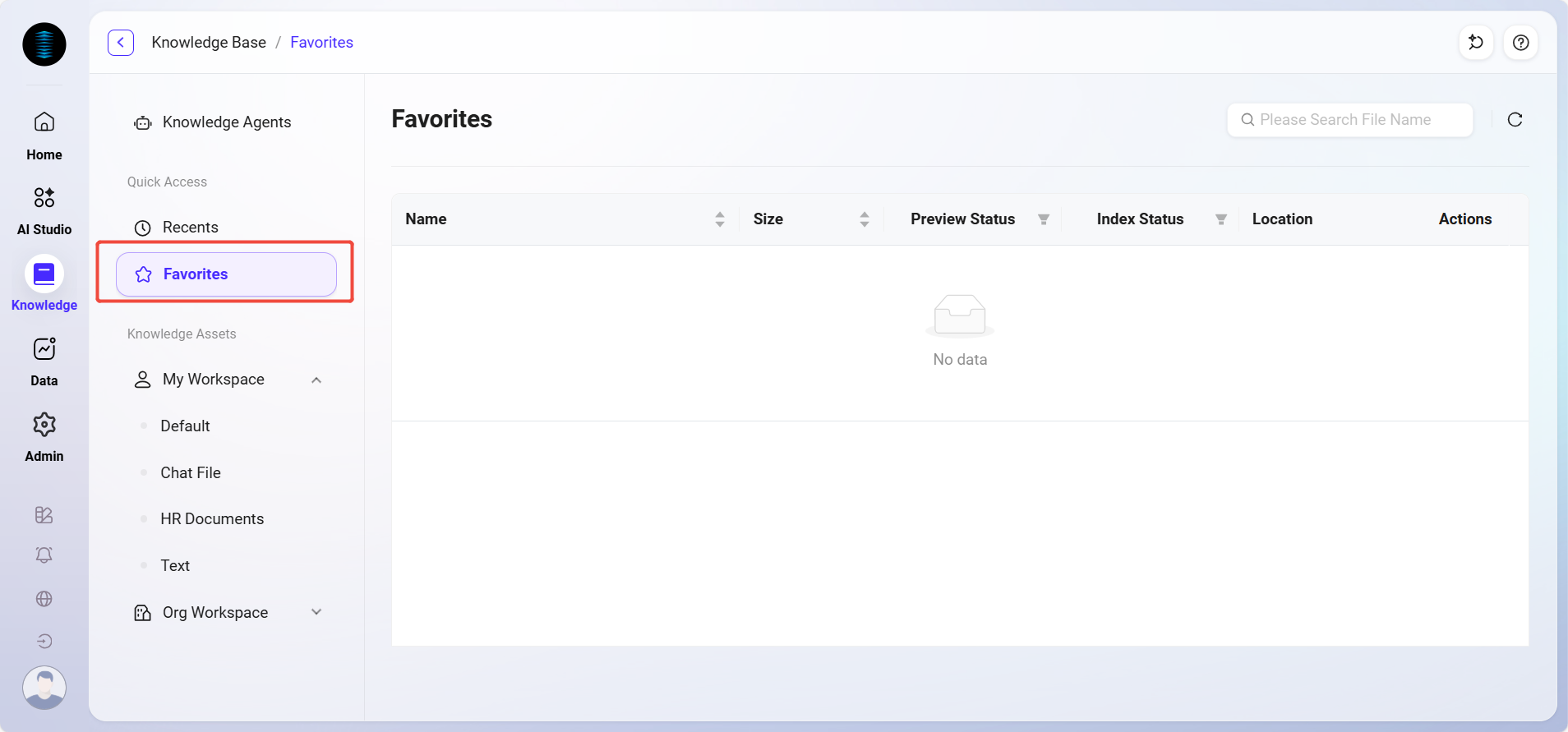The height and width of the screenshot is (732, 1568).
Task: Open the AI Studio section
Action: pyautogui.click(x=44, y=209)
